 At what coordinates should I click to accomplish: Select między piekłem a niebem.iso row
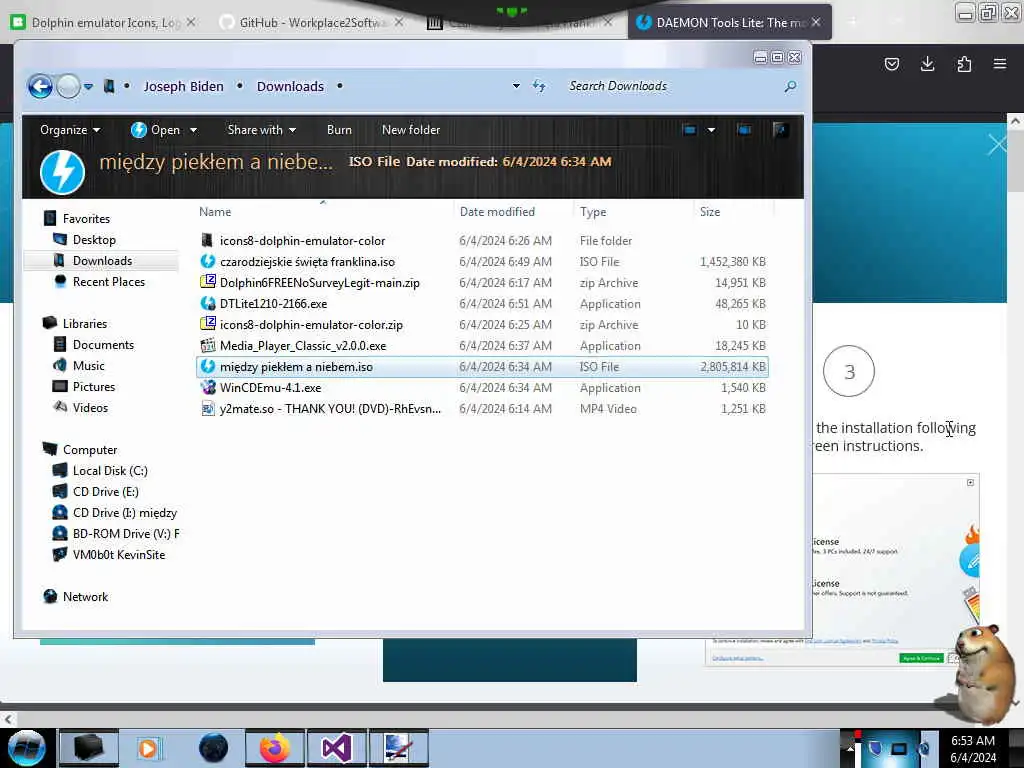click(x=482, y=366)
